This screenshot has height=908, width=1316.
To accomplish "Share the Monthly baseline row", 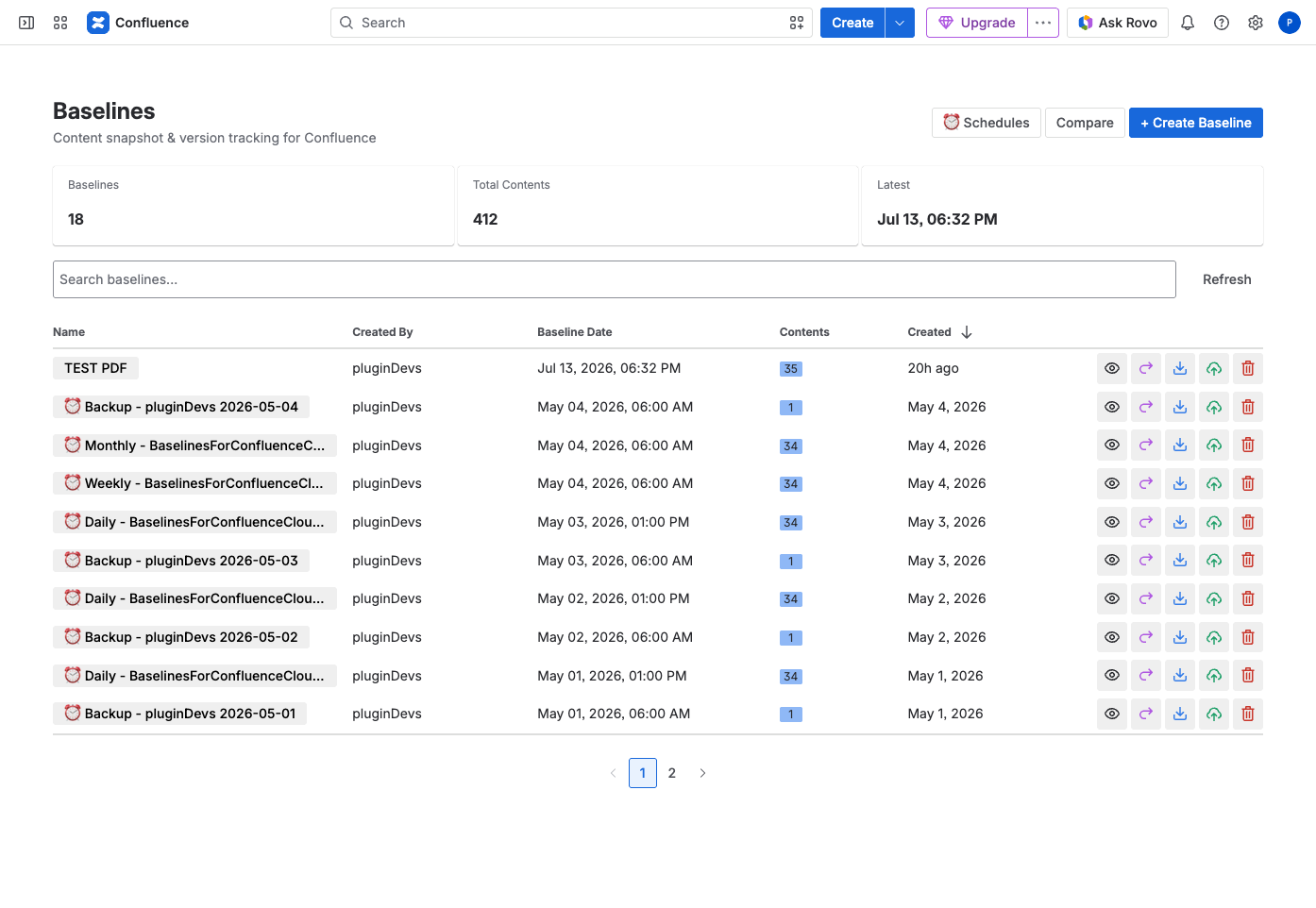I will tap(1146, 445).
